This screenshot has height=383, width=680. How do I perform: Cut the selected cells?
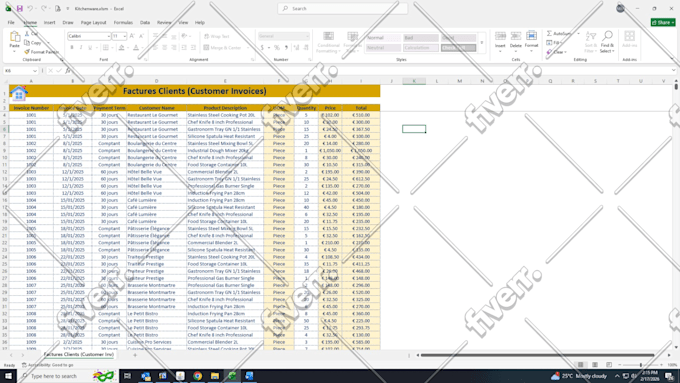point(31,33)
